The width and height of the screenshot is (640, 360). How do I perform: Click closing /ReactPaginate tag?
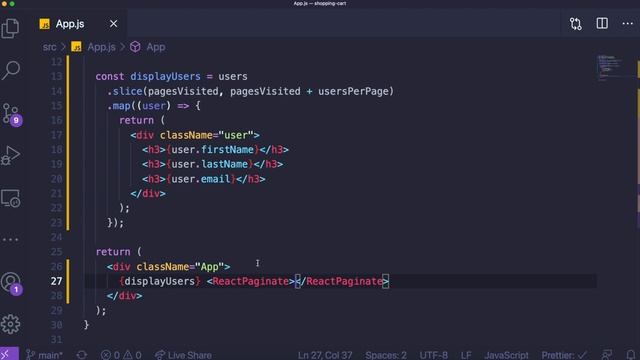pyautogui.click(x=342, y=281)
